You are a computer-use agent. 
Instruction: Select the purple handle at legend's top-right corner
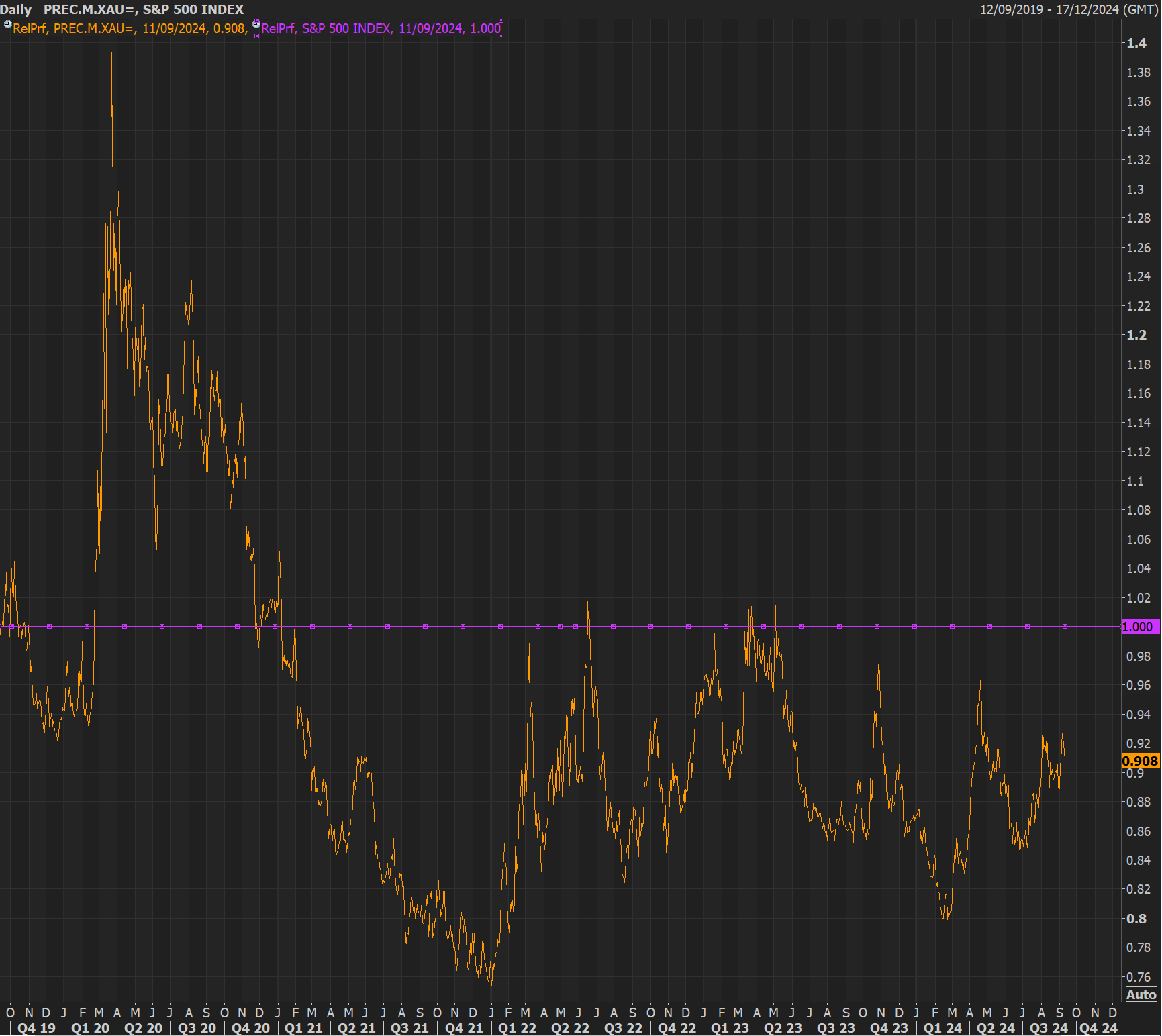coord(501,21)
